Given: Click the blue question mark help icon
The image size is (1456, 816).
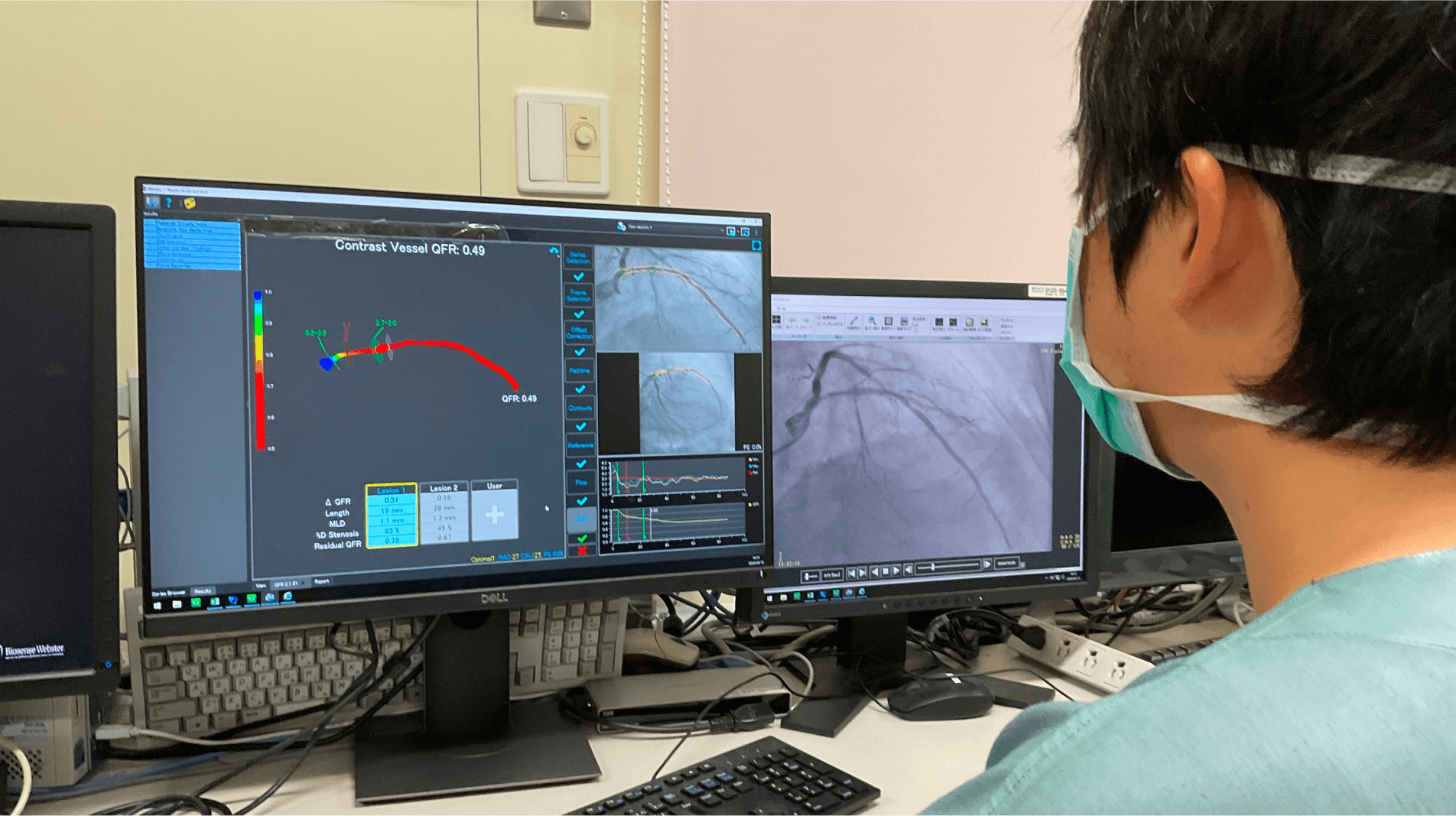Looking at the screenshot, I should (169, 203).
